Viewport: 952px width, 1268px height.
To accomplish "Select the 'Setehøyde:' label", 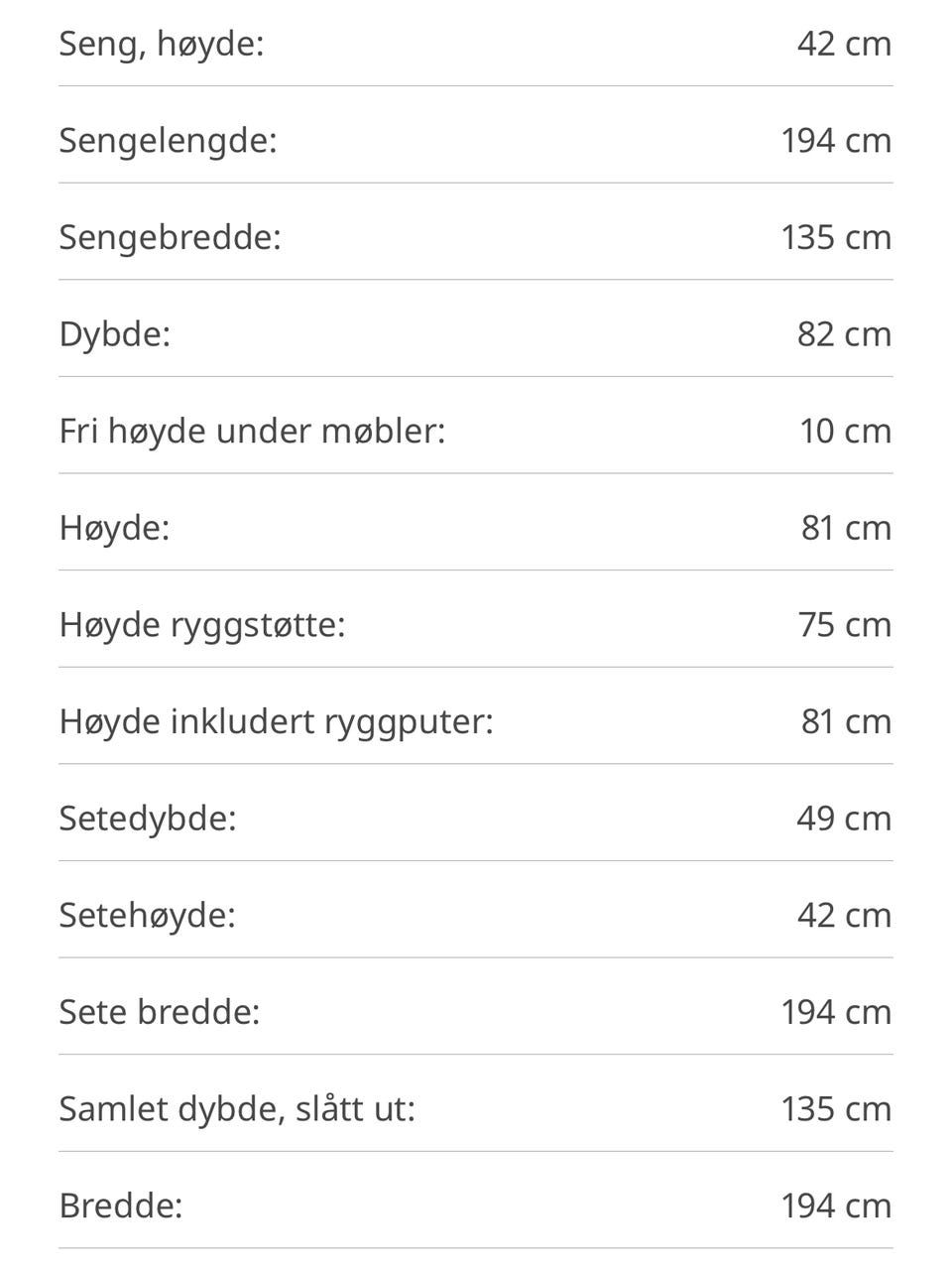I will pos(147,914).
